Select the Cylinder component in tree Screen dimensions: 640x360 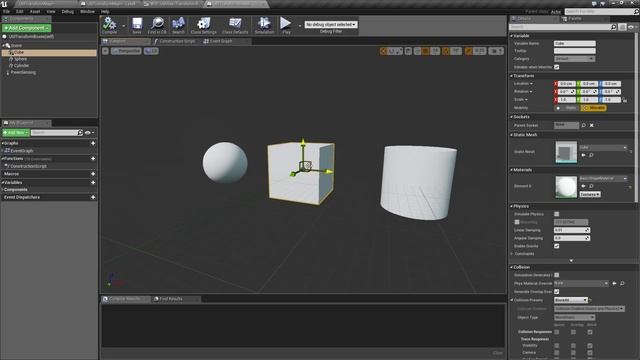(21, 66)
